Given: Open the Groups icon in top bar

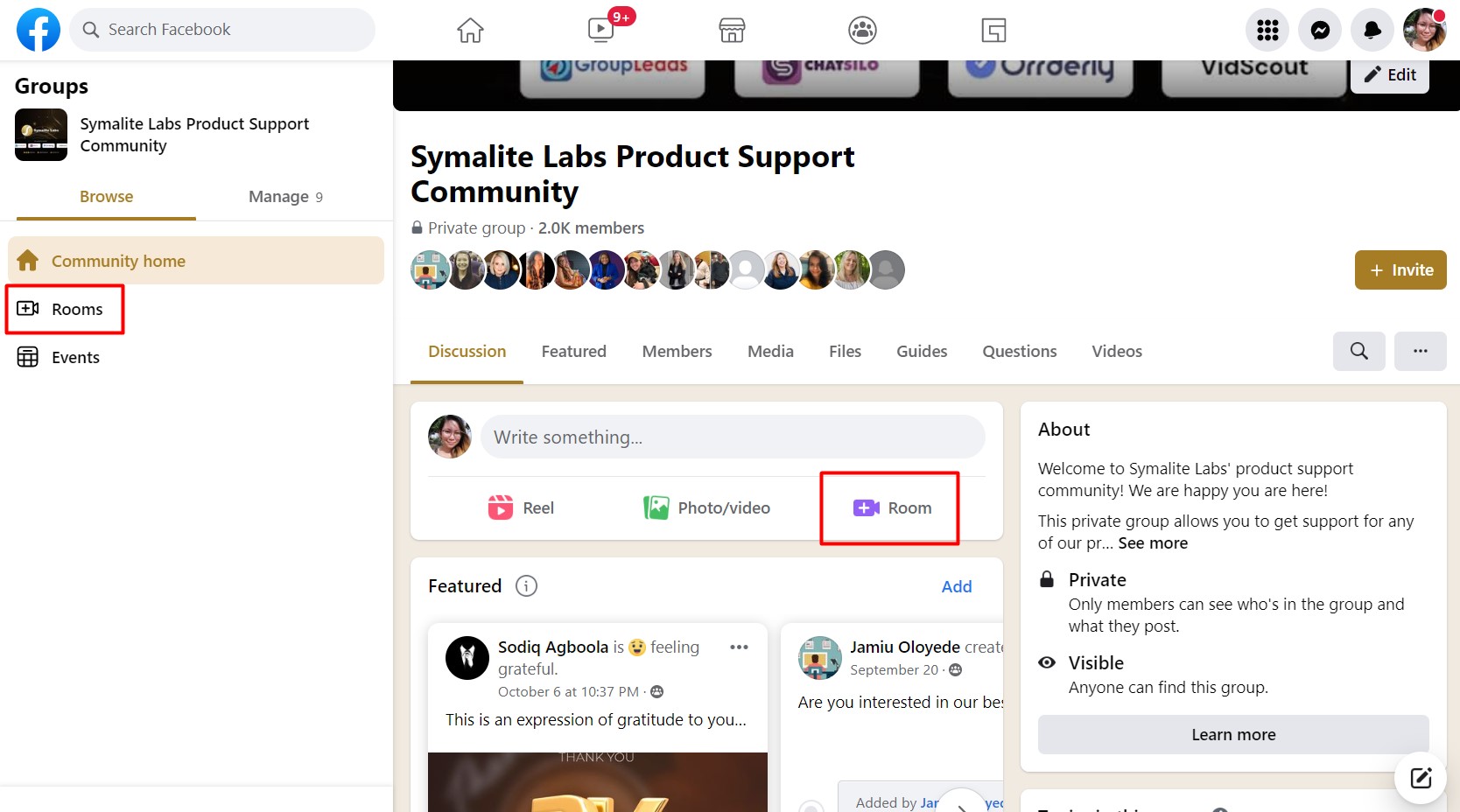Looking at the screenshot, I should tap(862, 31).
